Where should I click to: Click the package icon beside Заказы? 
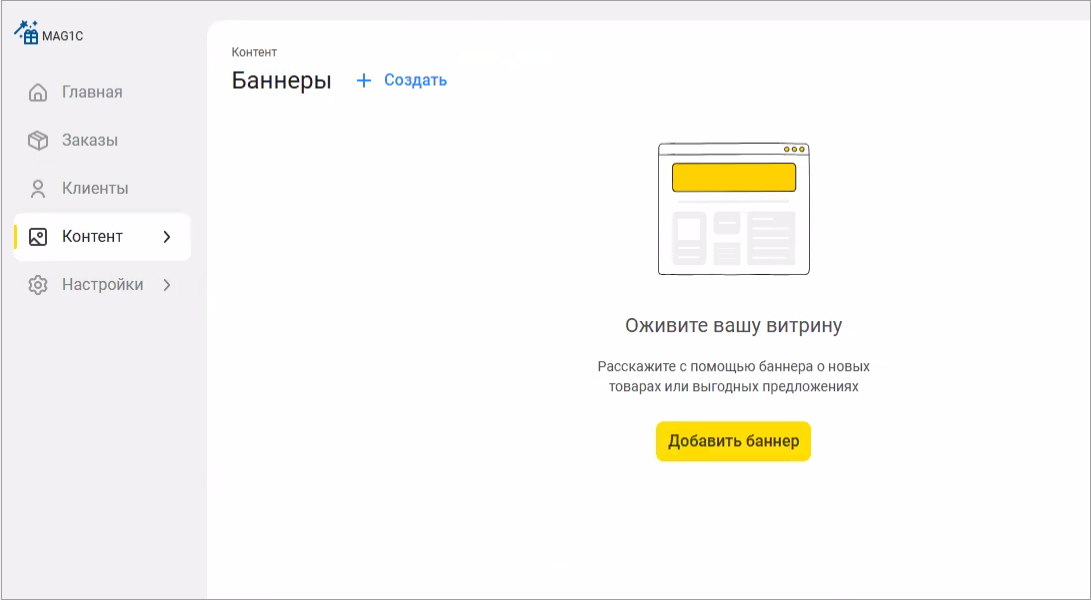pos(38,140)
